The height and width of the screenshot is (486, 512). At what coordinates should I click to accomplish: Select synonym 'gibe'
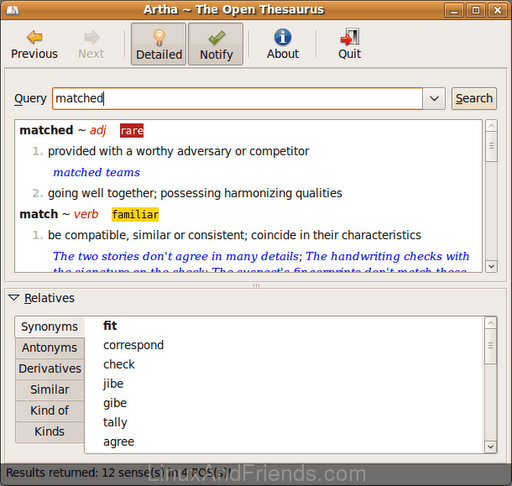click(x=115, y=403)
